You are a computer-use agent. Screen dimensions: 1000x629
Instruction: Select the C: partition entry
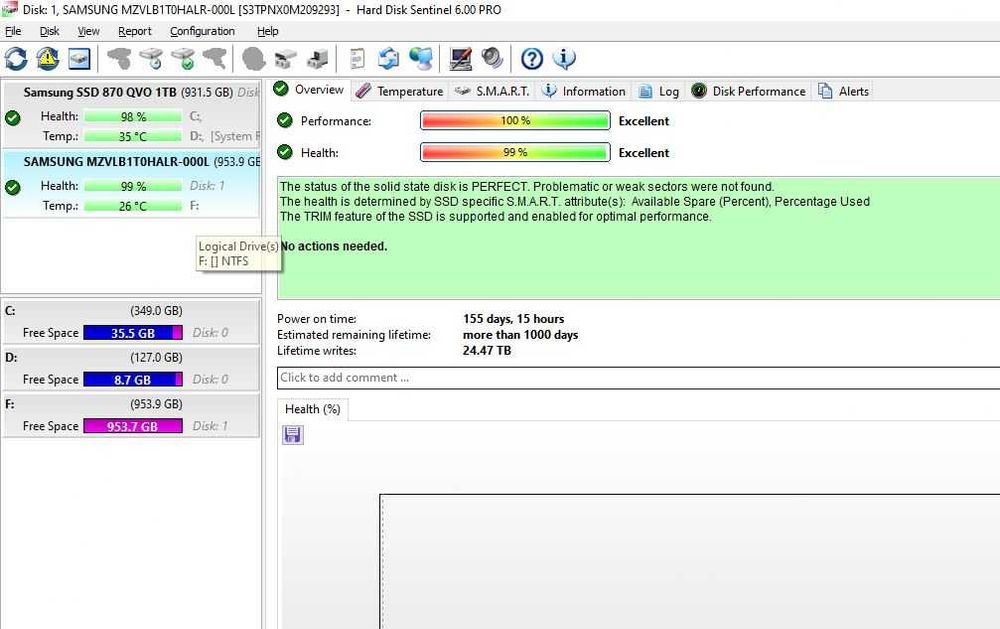tap(131, 322)
